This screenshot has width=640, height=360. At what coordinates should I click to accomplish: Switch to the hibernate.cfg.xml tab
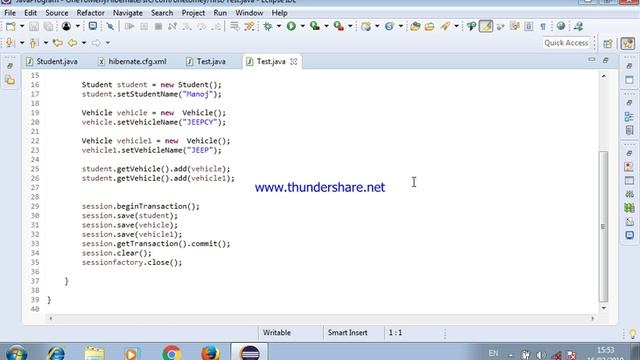133,62
